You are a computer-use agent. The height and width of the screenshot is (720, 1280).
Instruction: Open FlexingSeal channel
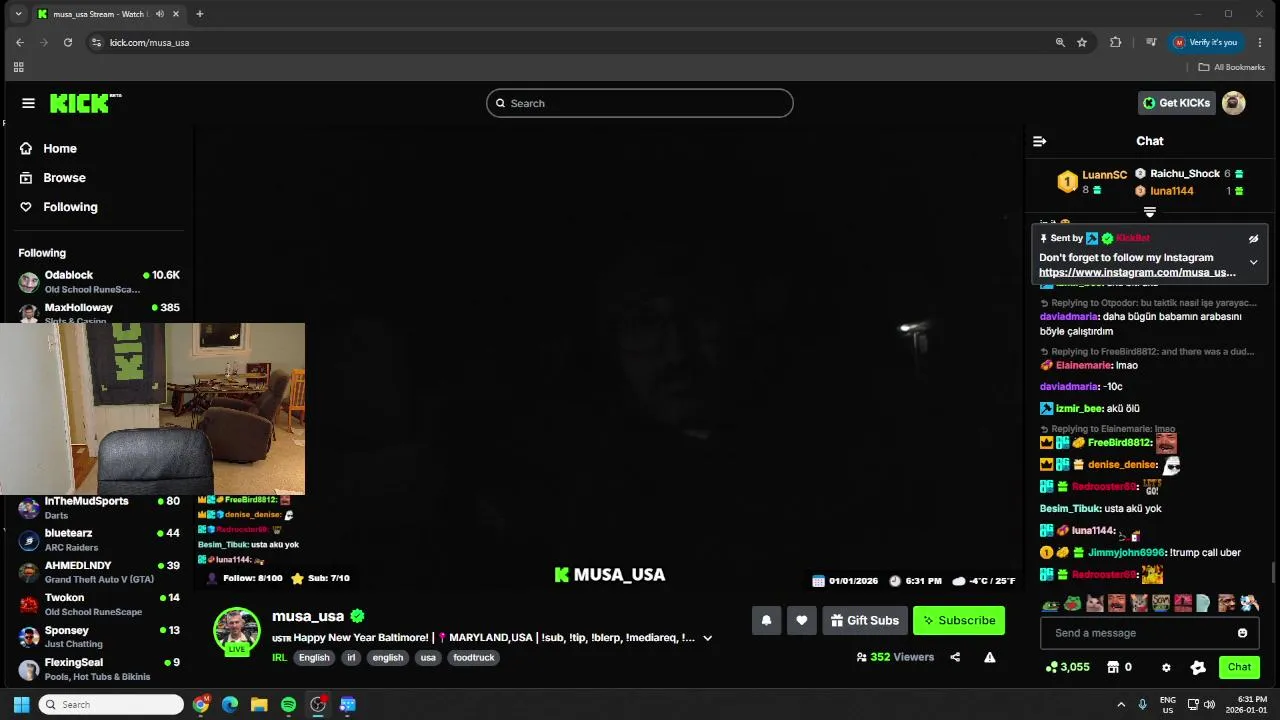(x=98, y=669)
